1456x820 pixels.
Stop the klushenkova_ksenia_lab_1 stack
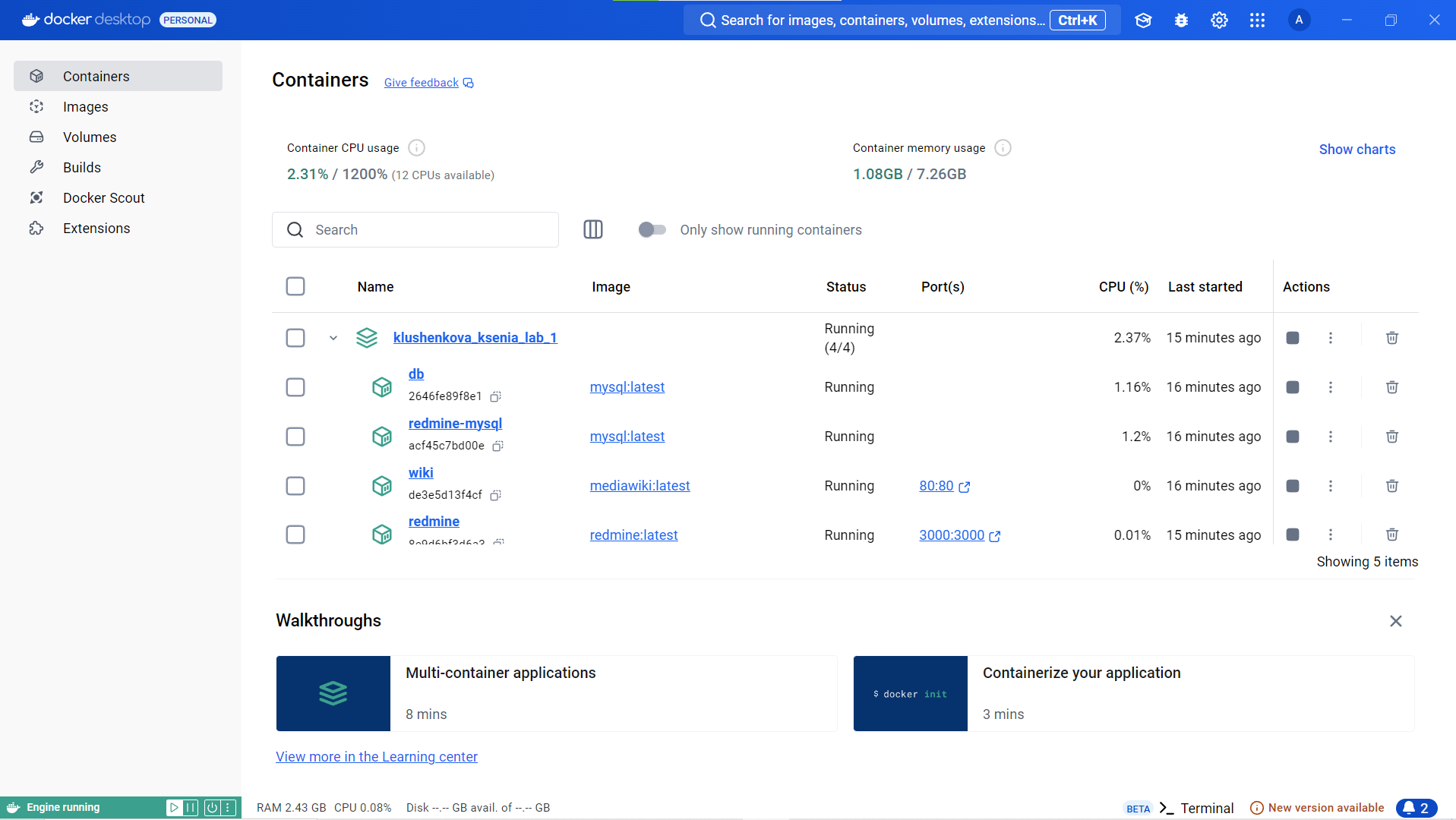point(1292,338)
